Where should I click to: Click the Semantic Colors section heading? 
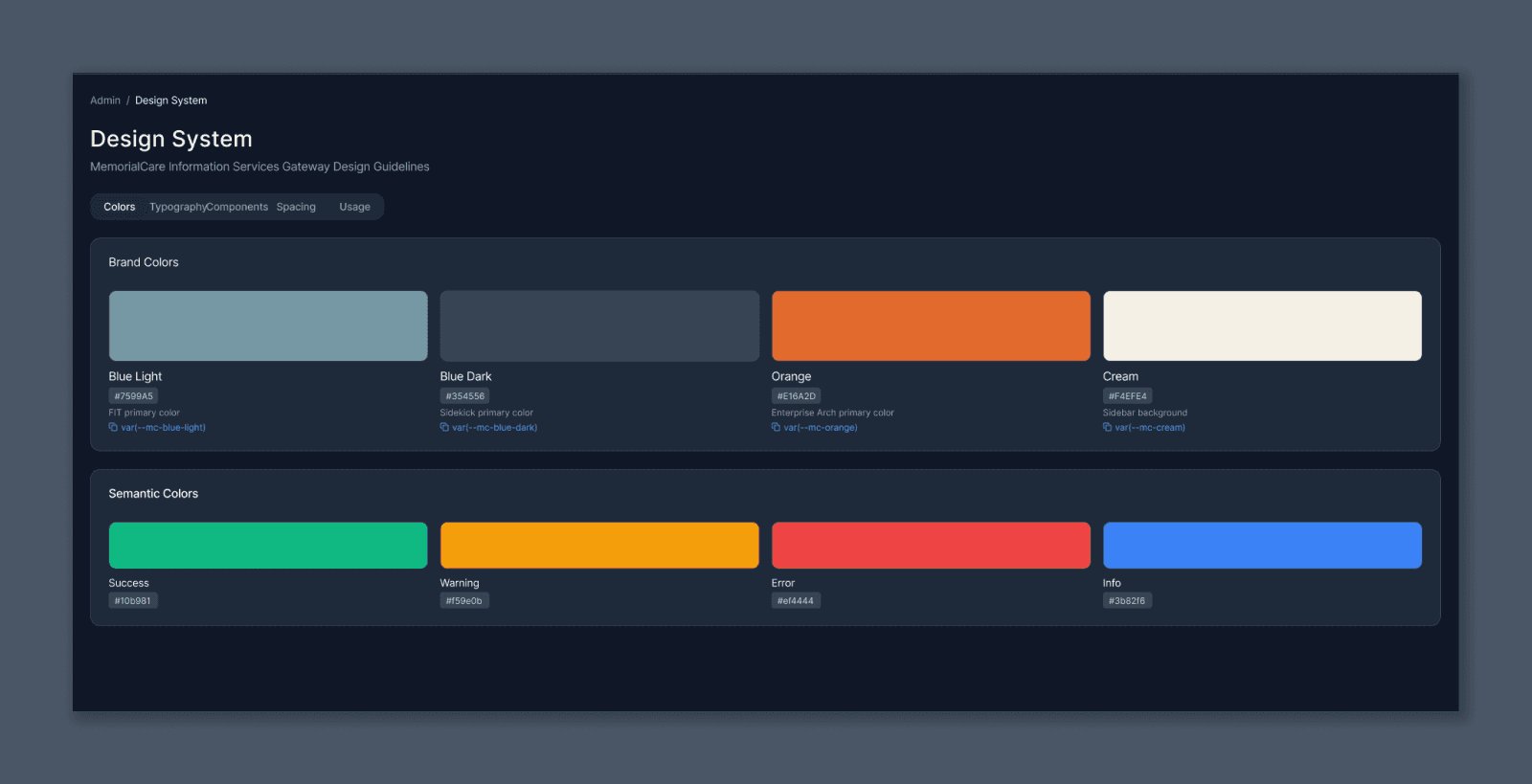(153, 494)
